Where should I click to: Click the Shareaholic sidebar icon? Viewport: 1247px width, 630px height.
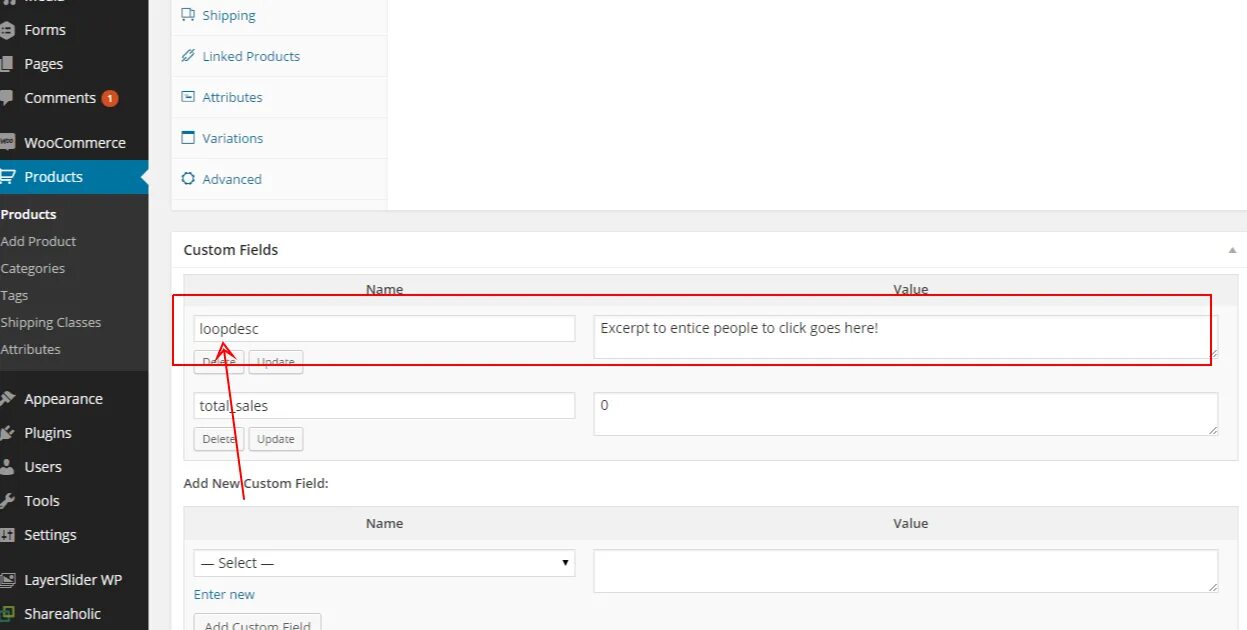tap(7, 614)
